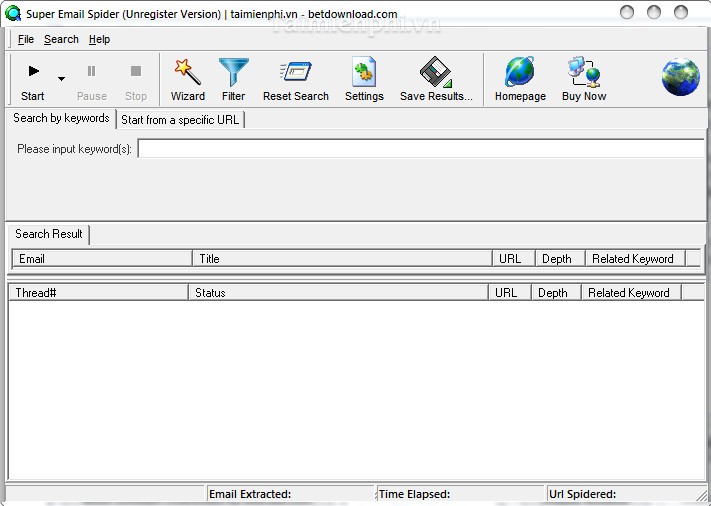Sort results by Email column header

pyautogui.click(x=101, y=258)
